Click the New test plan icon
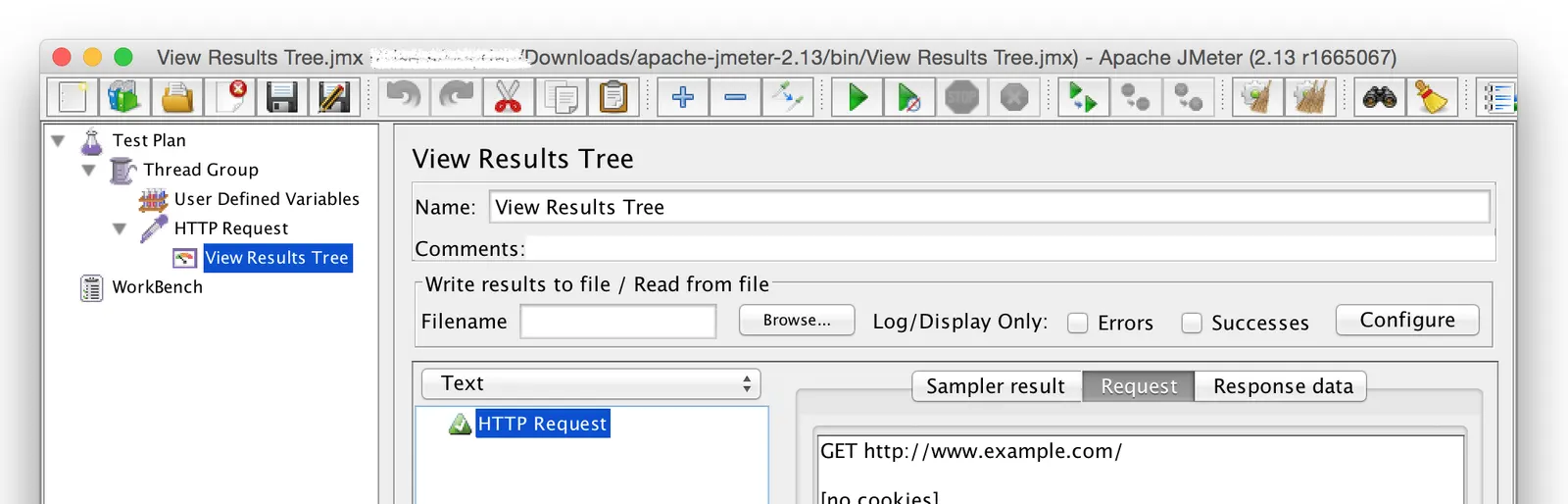This screenshot has width=1568, height=504. (x=73, y=97)
